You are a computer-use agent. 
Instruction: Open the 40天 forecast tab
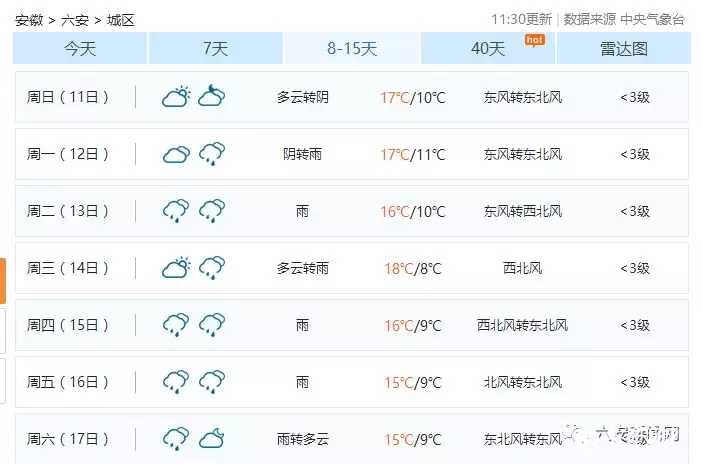click(x=488, y=48)
